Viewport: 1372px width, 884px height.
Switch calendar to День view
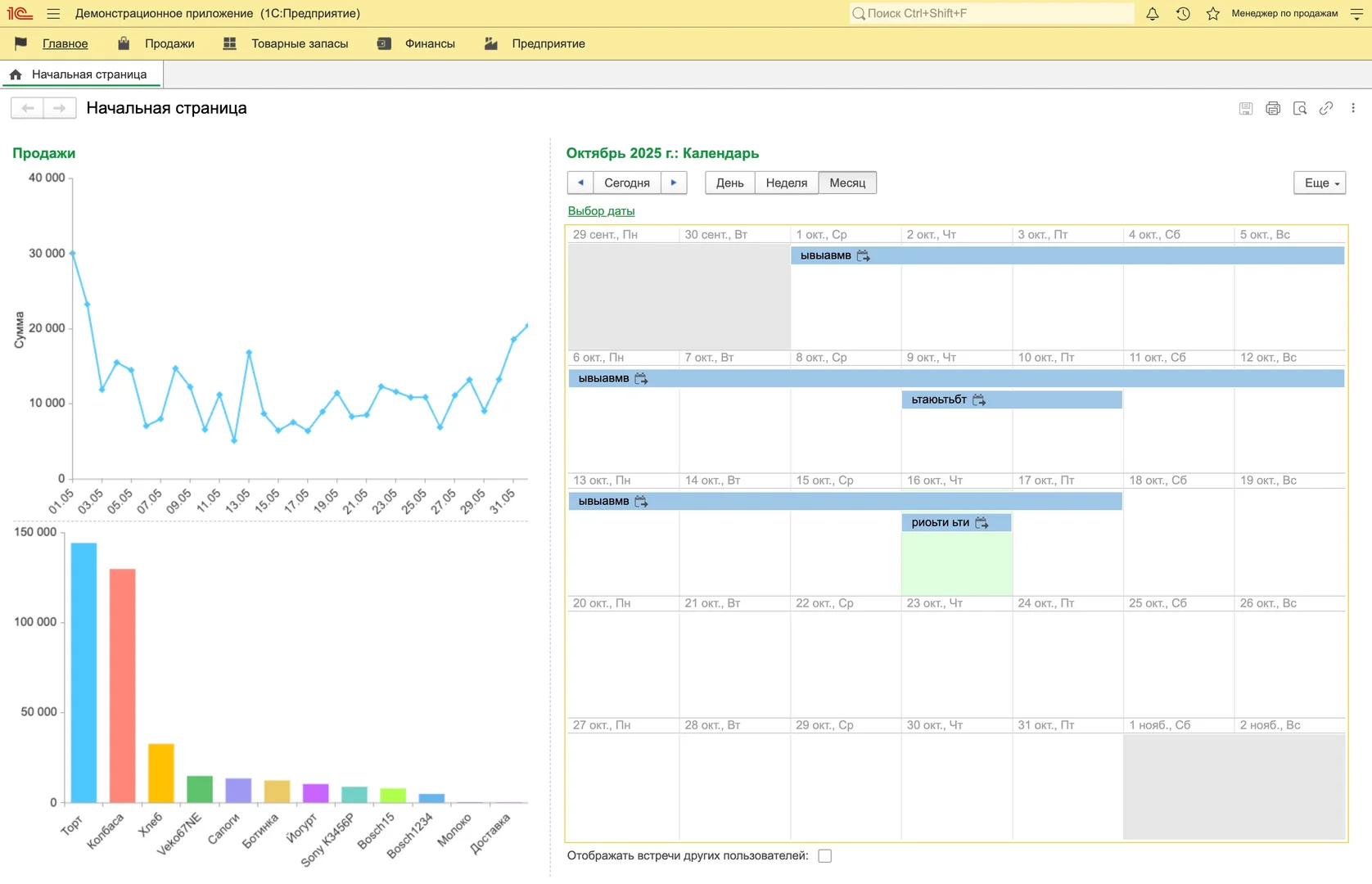coord(729,183)
